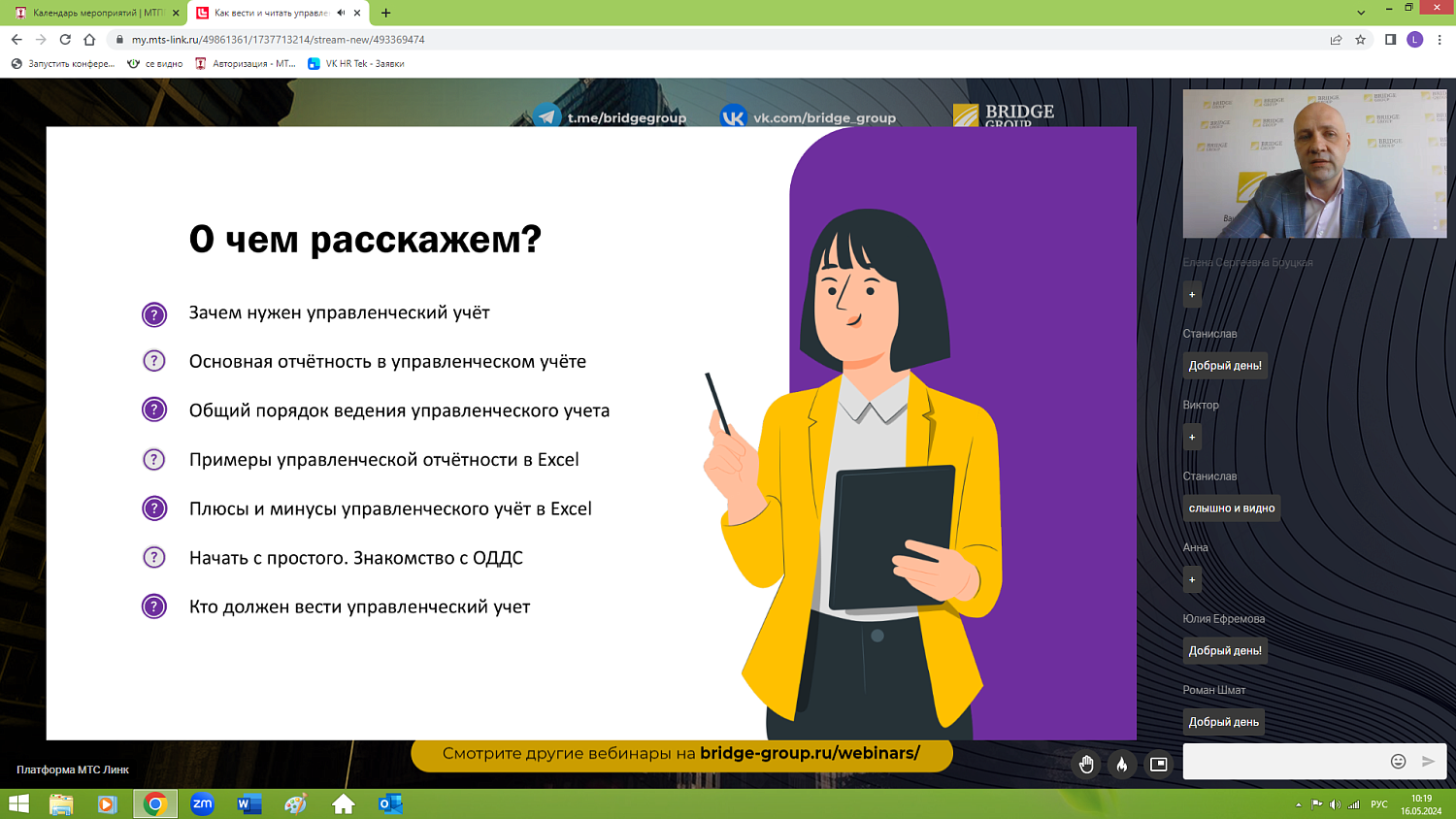The width and height of the screenshot is (1456, 819).
Task: Launch Zoom from the taskbar
Action: (x=204, y=804)
